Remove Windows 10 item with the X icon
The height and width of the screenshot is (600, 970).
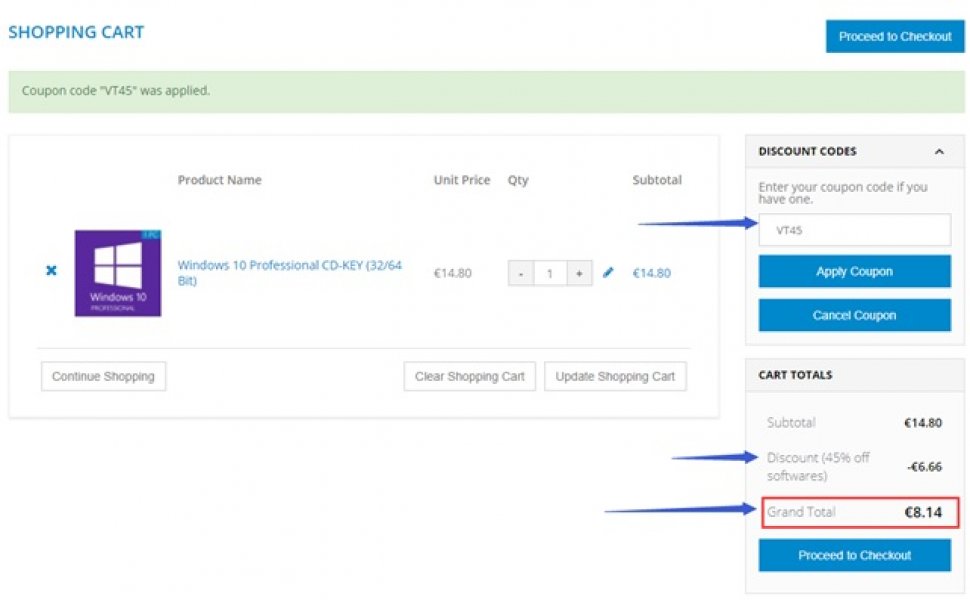[51, 270]
